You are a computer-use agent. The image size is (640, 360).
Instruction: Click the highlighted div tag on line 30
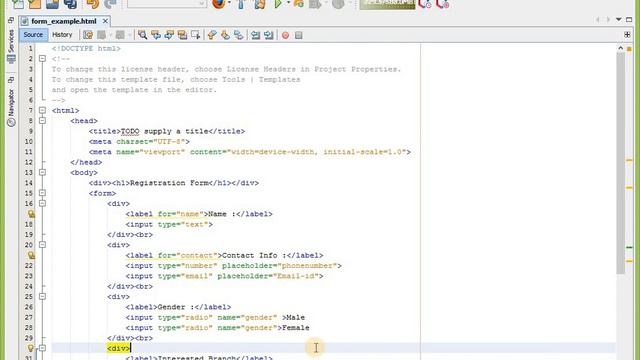(118, 348)
